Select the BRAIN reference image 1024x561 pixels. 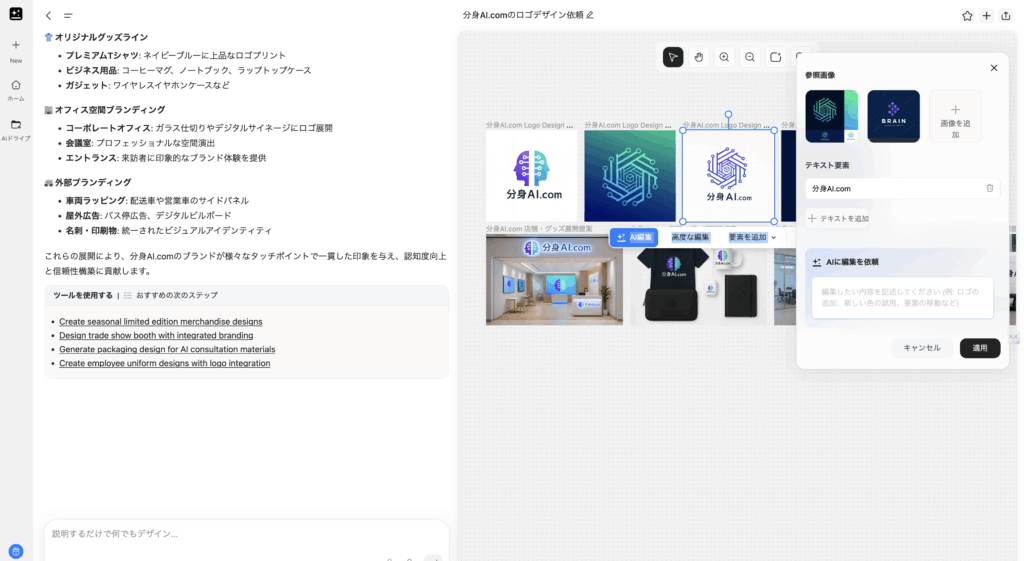pos(893,116)
